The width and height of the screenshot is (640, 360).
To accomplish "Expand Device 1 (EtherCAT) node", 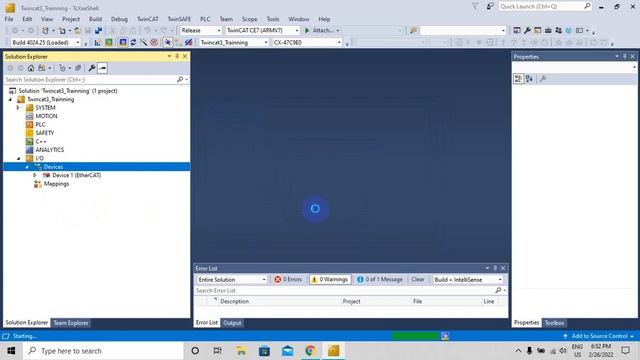I will tap(35, 175).
